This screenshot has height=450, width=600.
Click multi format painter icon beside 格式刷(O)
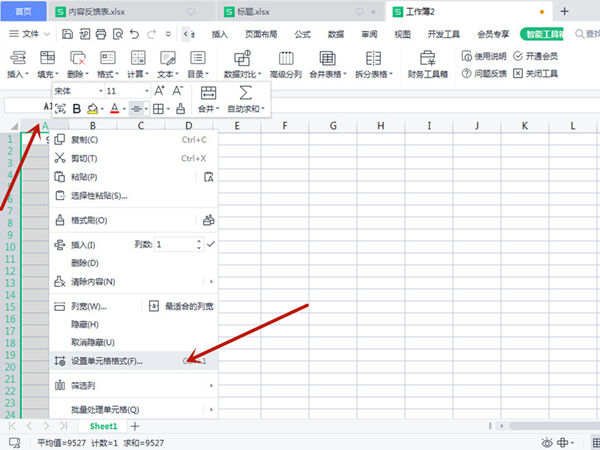pyautogui.click(x=209, y=220)
